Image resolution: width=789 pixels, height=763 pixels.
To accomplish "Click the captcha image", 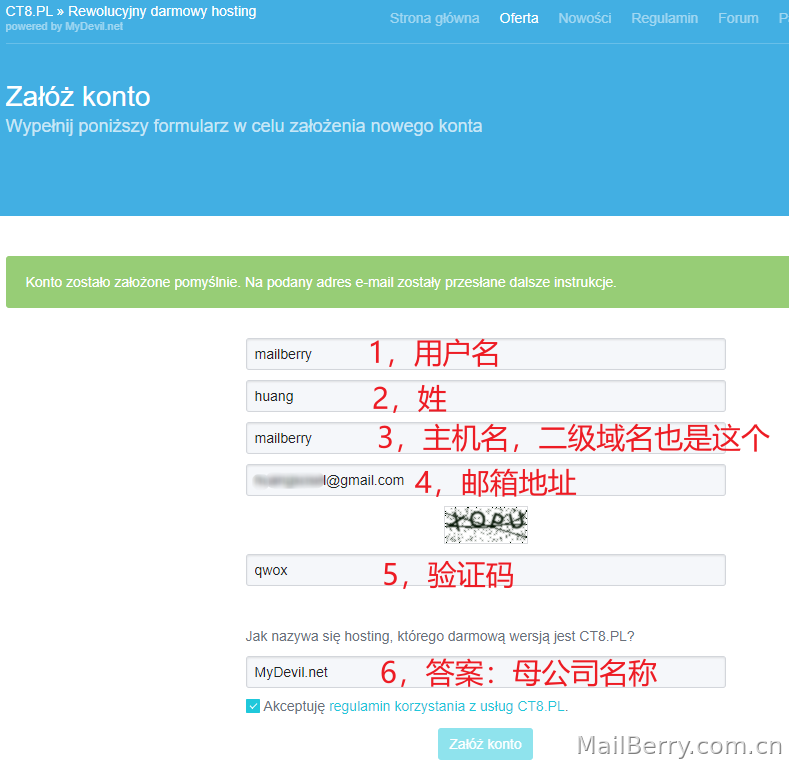I will point(486,525).
